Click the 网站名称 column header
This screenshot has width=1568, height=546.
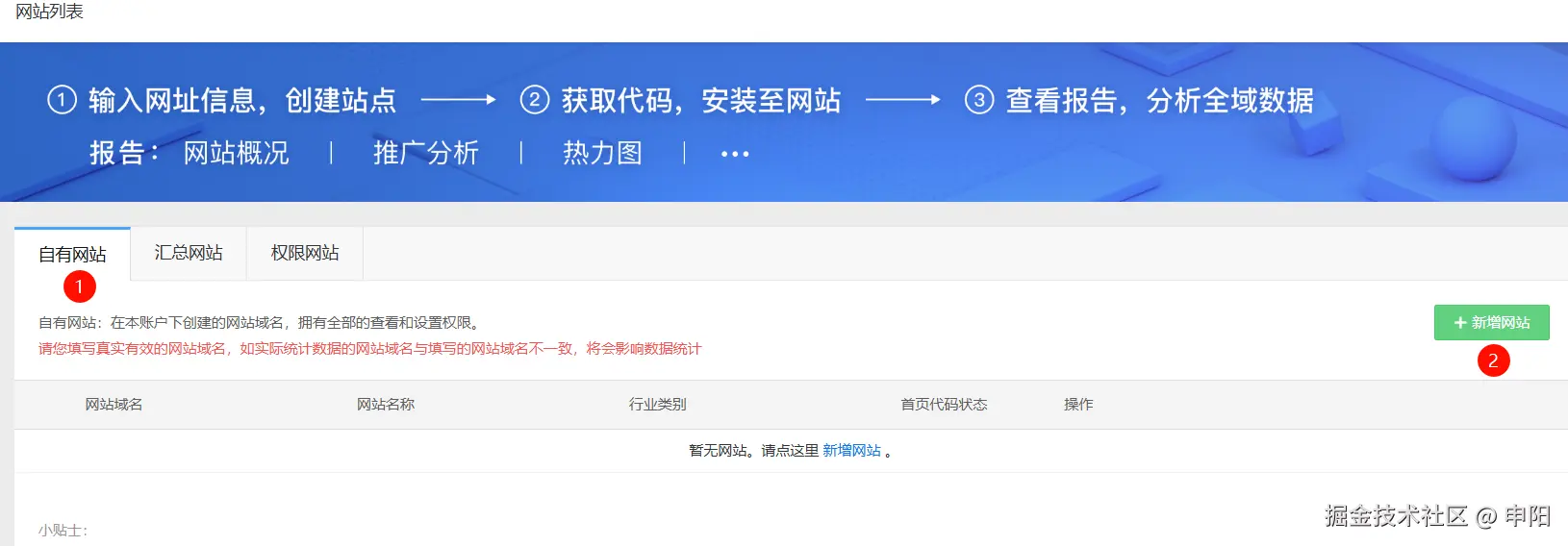[x=386, y=405]
